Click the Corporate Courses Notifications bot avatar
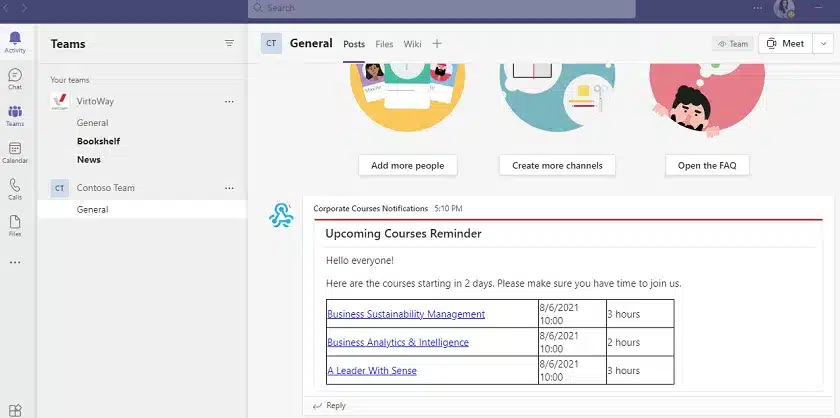Viewport: 840px width, 418px height. [x=281, y=215]
